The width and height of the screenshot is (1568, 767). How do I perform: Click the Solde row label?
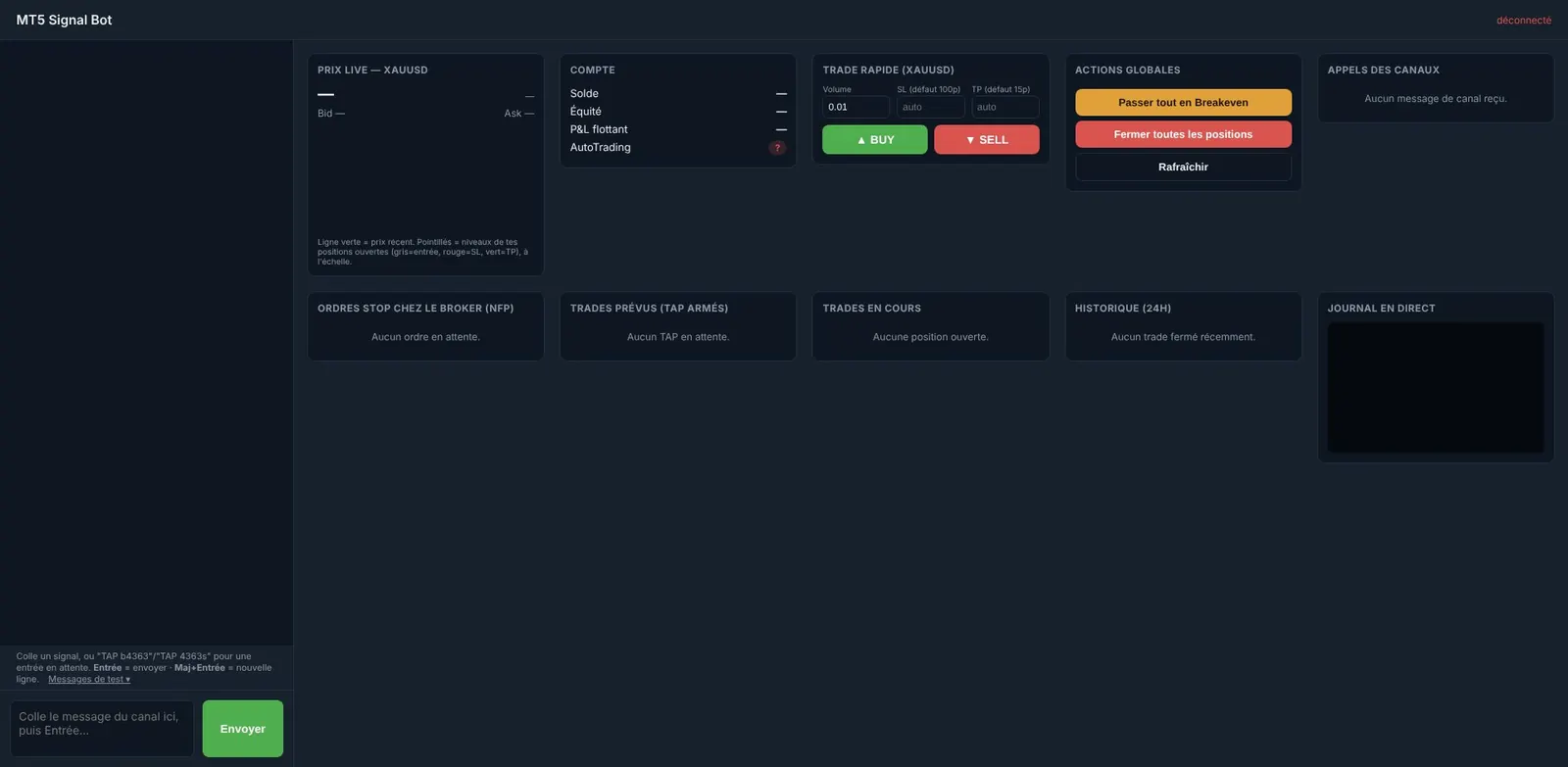point(584,94)
